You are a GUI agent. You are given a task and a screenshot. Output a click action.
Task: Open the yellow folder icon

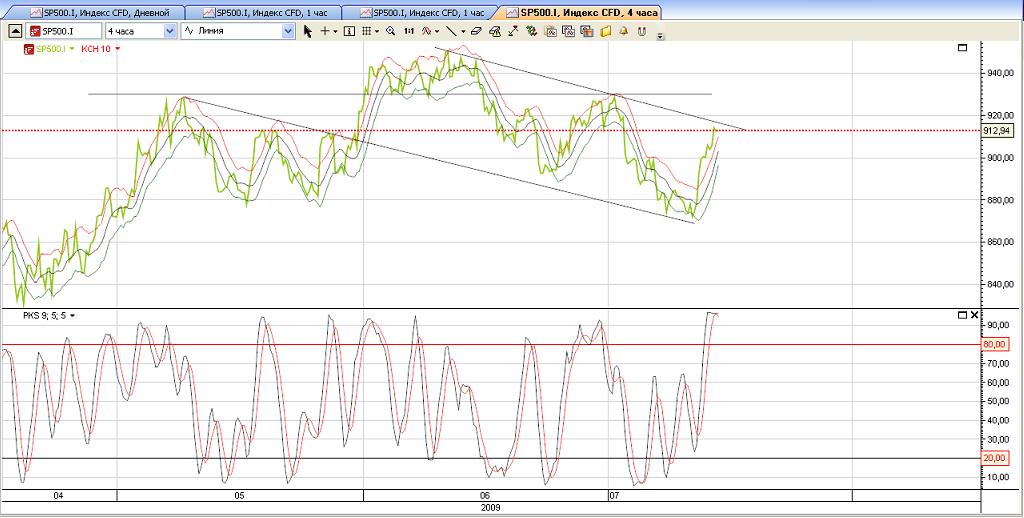(x=604, y=31)
